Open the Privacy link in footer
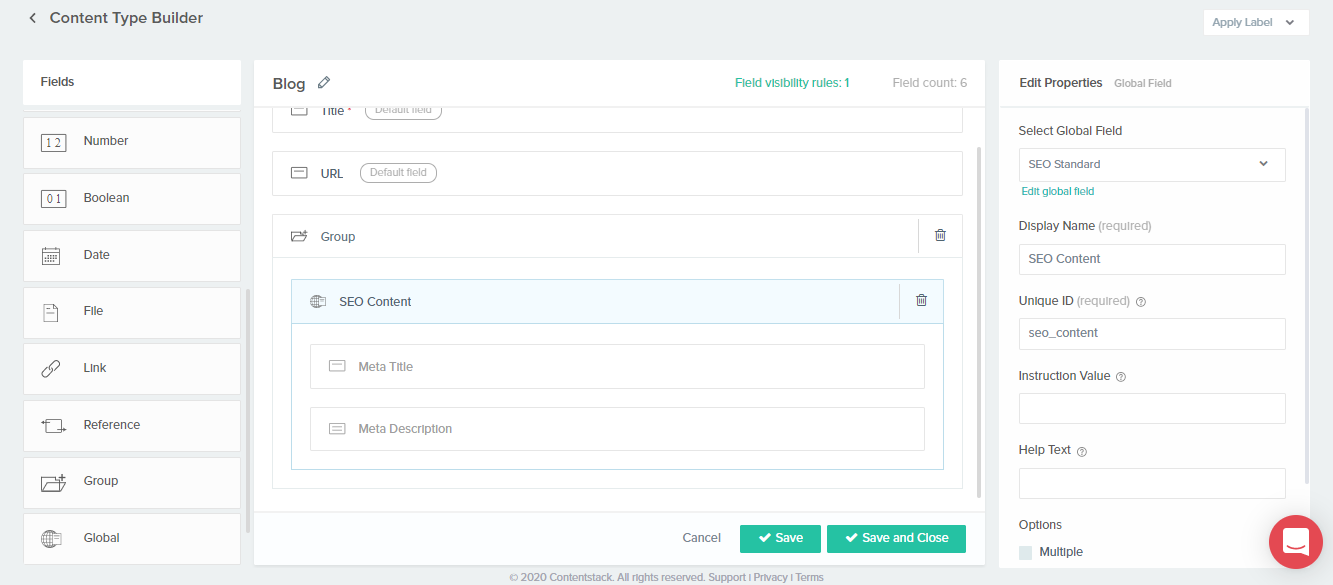Screen dimensions: 1333x585 pos(770,577)
